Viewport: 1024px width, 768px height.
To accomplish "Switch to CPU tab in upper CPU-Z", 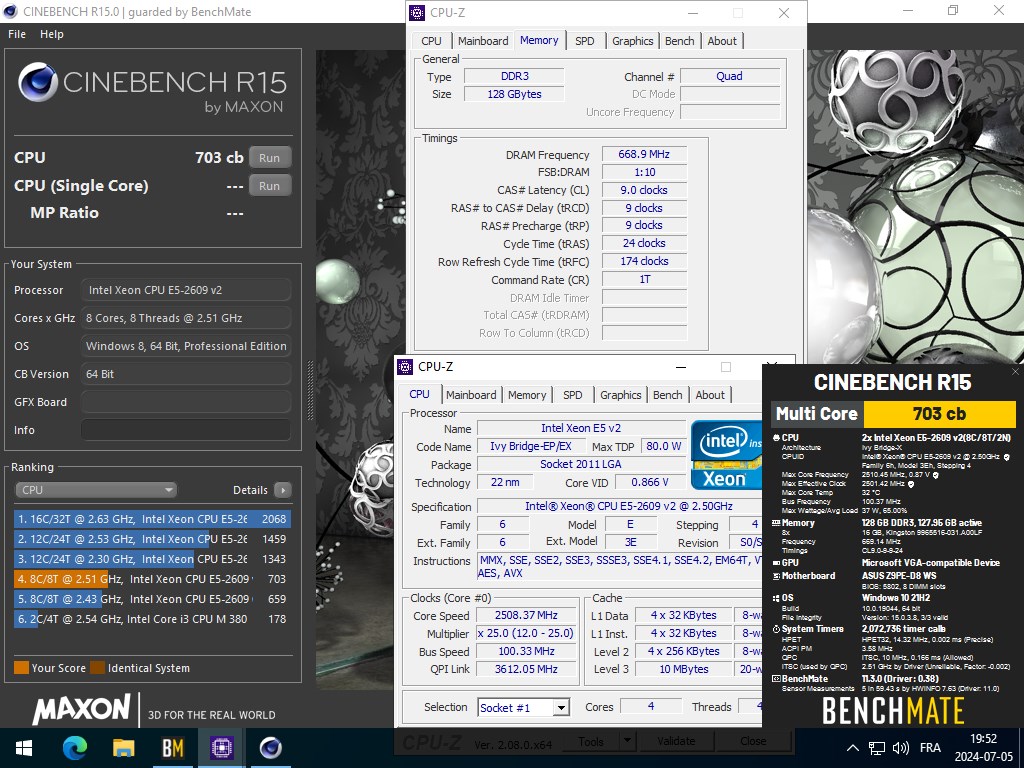I will click(431, 40).
